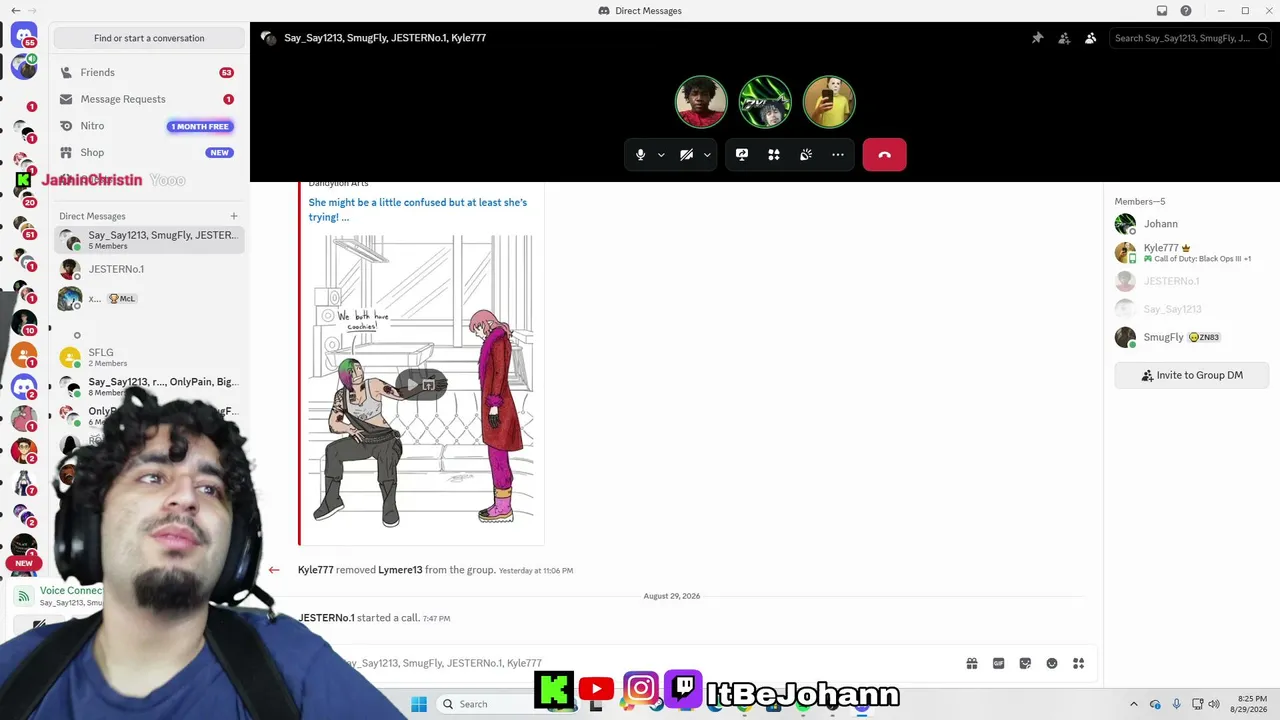The width and height of the screenshot is (1280, 720).
Task: Open Discord help icon
Action: click(x=1186, y=11)
